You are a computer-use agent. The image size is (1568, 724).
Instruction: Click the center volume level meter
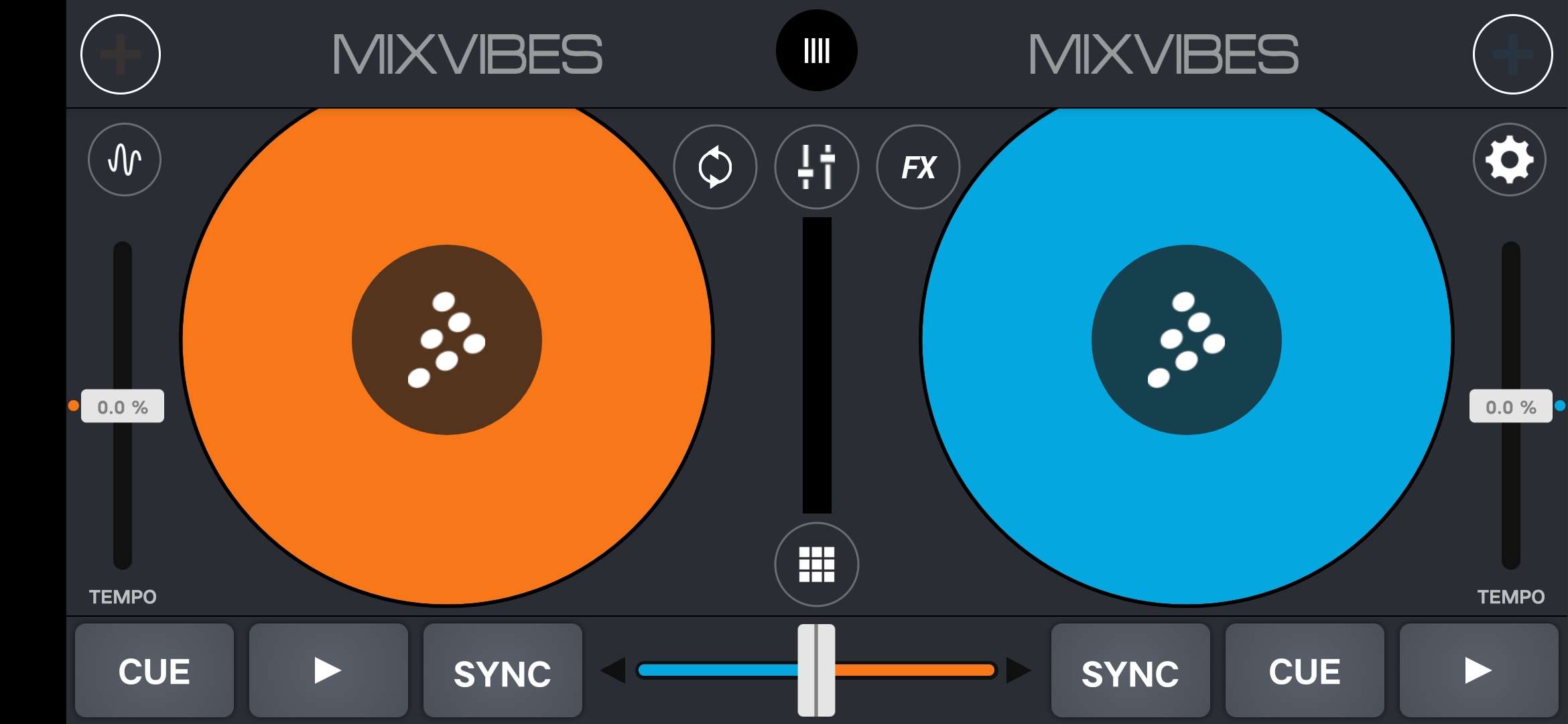click(817, 365)
